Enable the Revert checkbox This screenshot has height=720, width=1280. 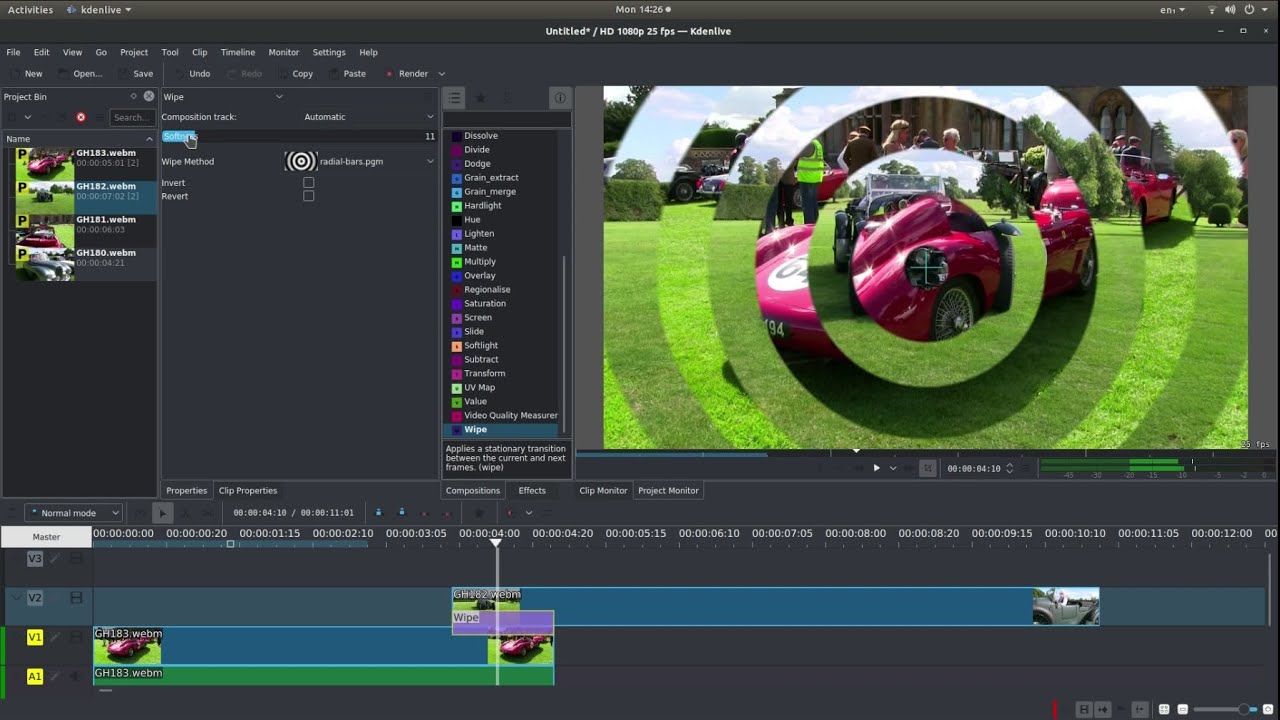pos(308,196)
